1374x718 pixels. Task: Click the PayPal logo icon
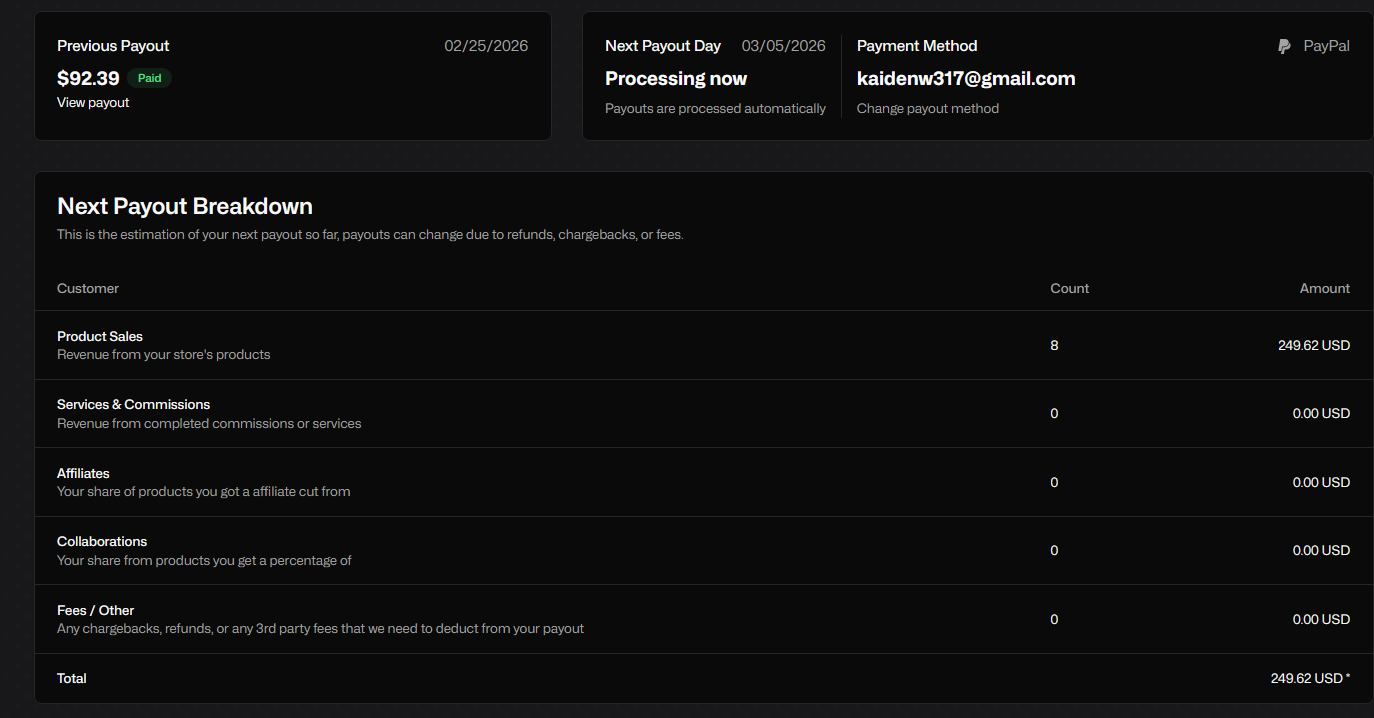1285,46
